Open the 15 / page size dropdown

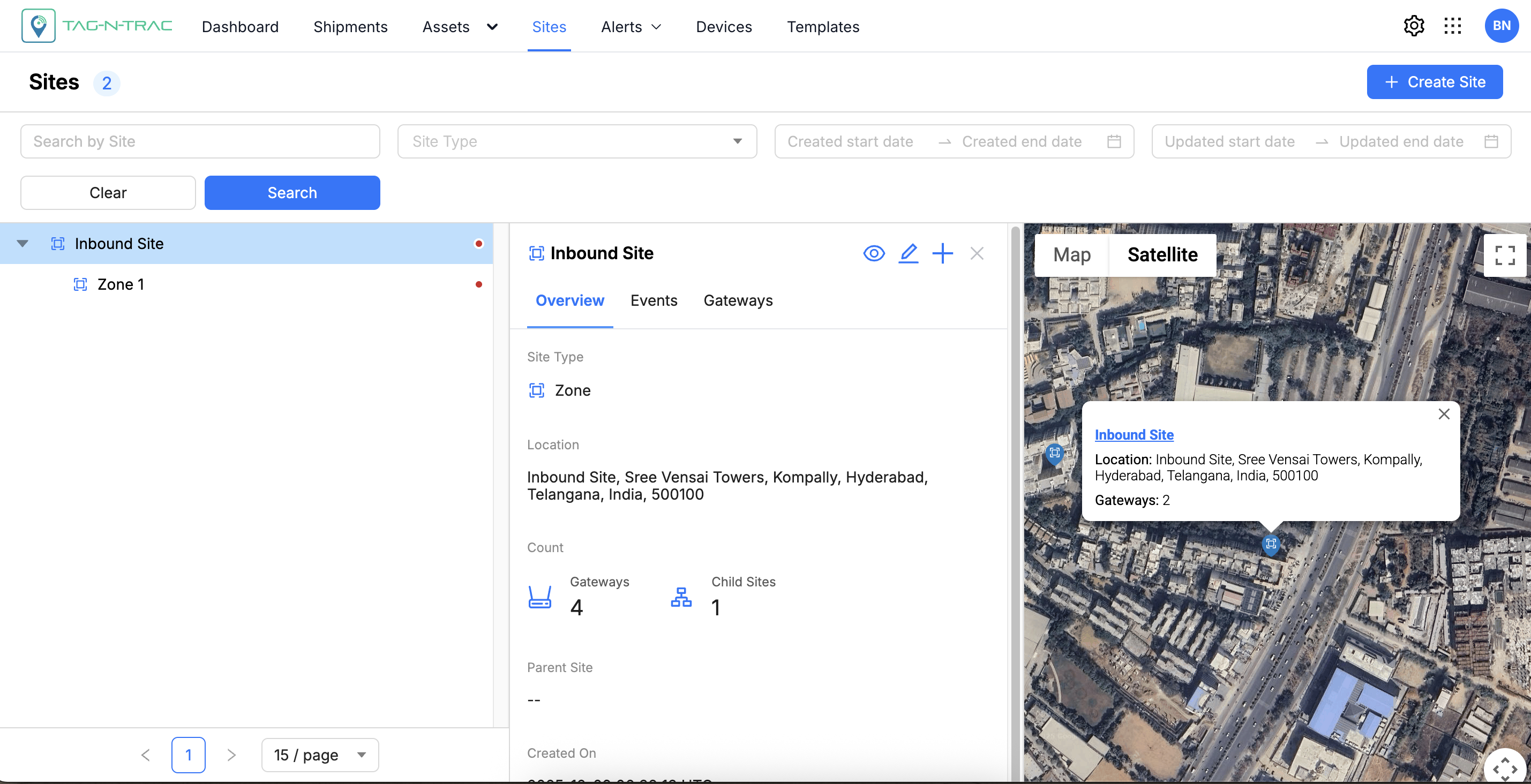click(x=320, y=755)
